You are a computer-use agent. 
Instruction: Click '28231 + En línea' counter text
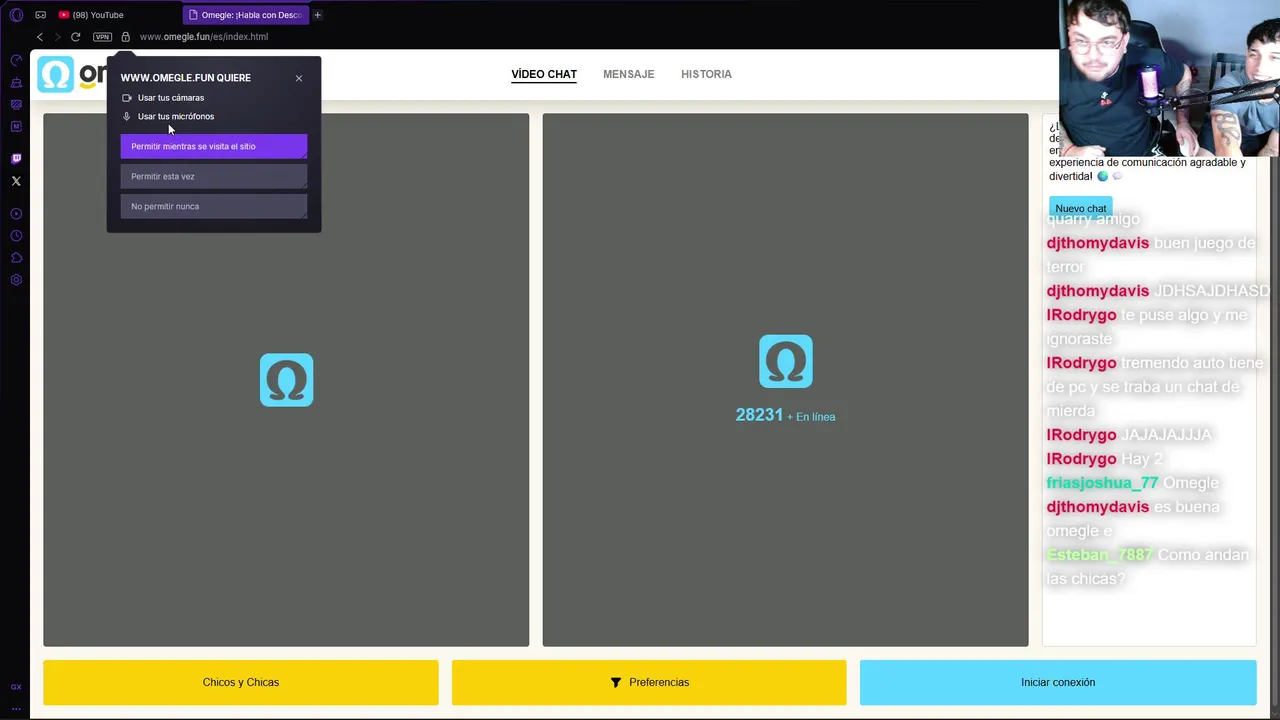coord(785,416)
